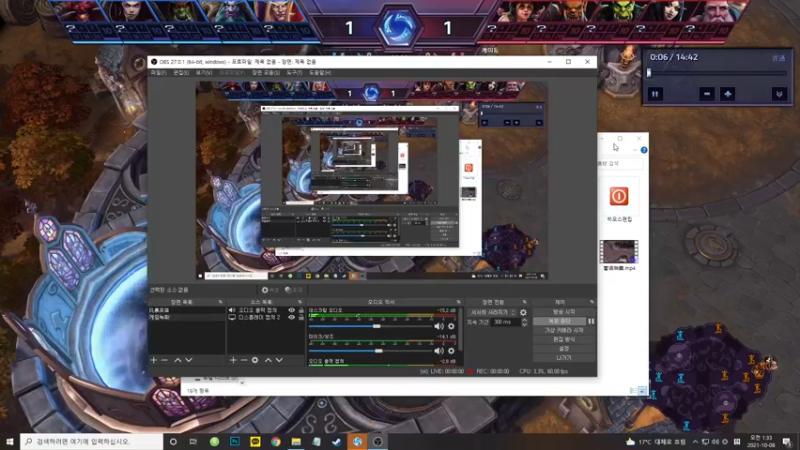This screenshot has height=450, width=800.
Task: Select the second scene in scenes list
Action: coord(187,317)
